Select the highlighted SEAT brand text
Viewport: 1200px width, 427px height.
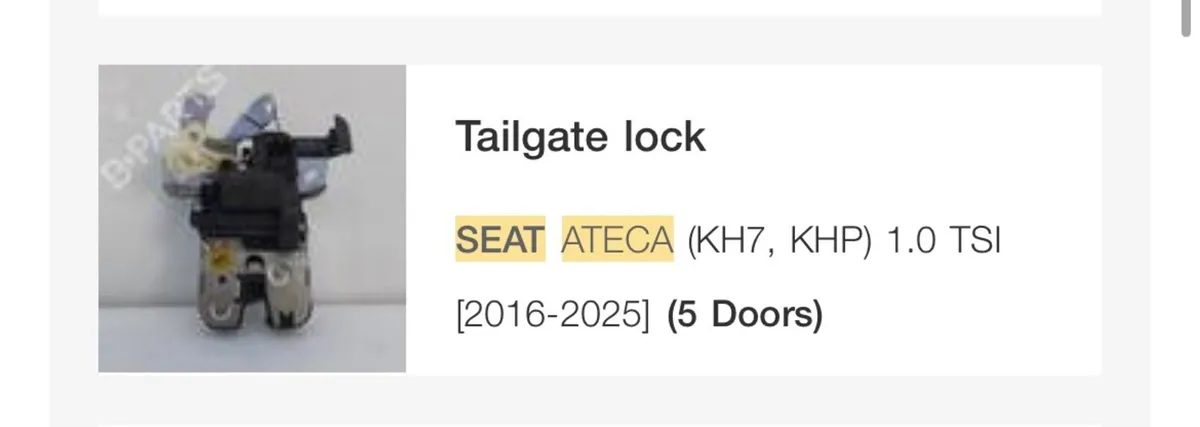tap(500, 240)
